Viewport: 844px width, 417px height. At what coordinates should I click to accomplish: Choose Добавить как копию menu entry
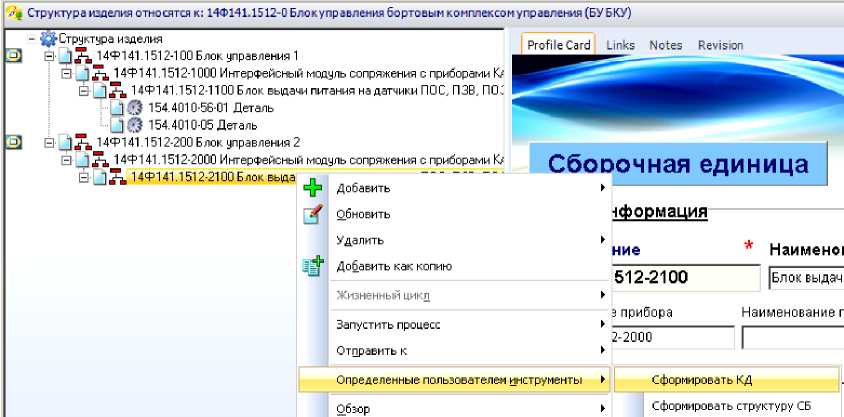click(x=455, y=266)
